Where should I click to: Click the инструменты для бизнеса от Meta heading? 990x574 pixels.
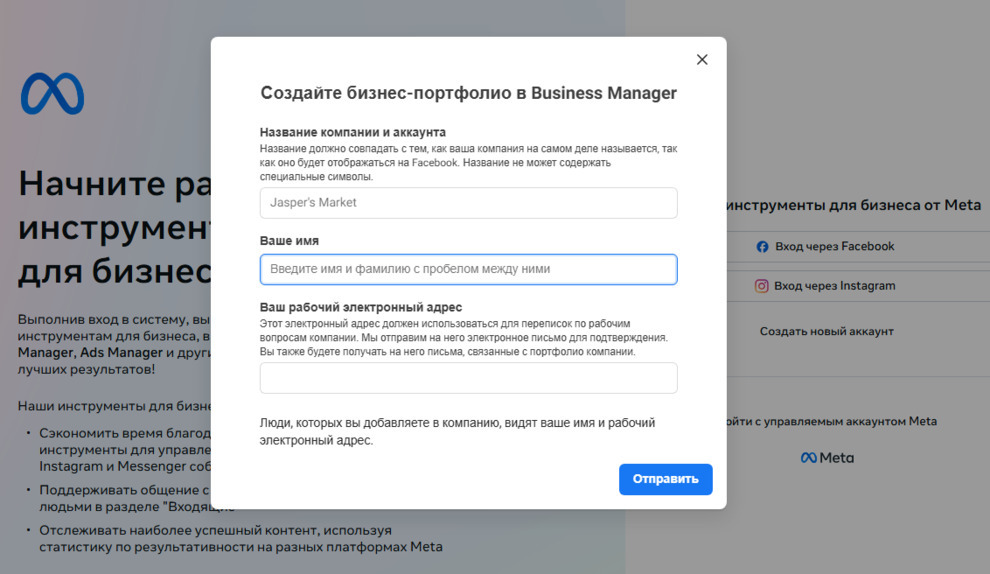point(852,205)
